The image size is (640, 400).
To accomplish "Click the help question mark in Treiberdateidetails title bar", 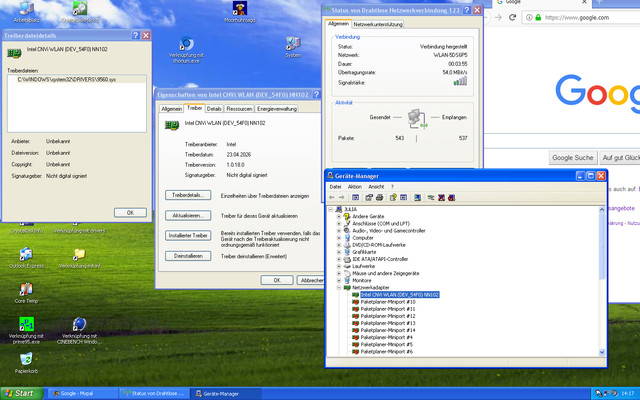I will (136, 36).
